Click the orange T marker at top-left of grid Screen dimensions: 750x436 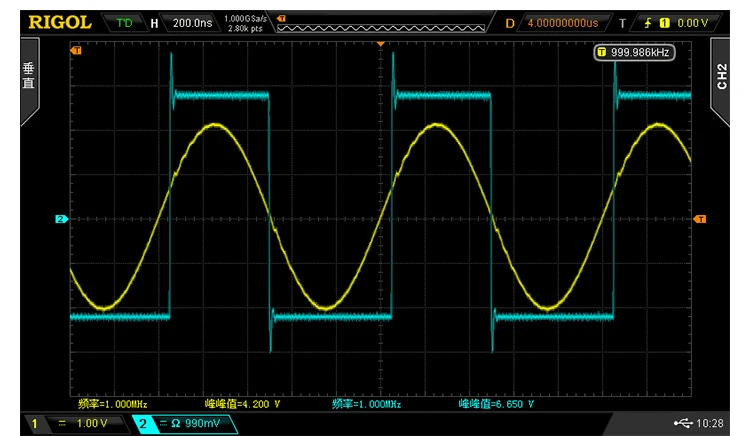tap(76, 50)
